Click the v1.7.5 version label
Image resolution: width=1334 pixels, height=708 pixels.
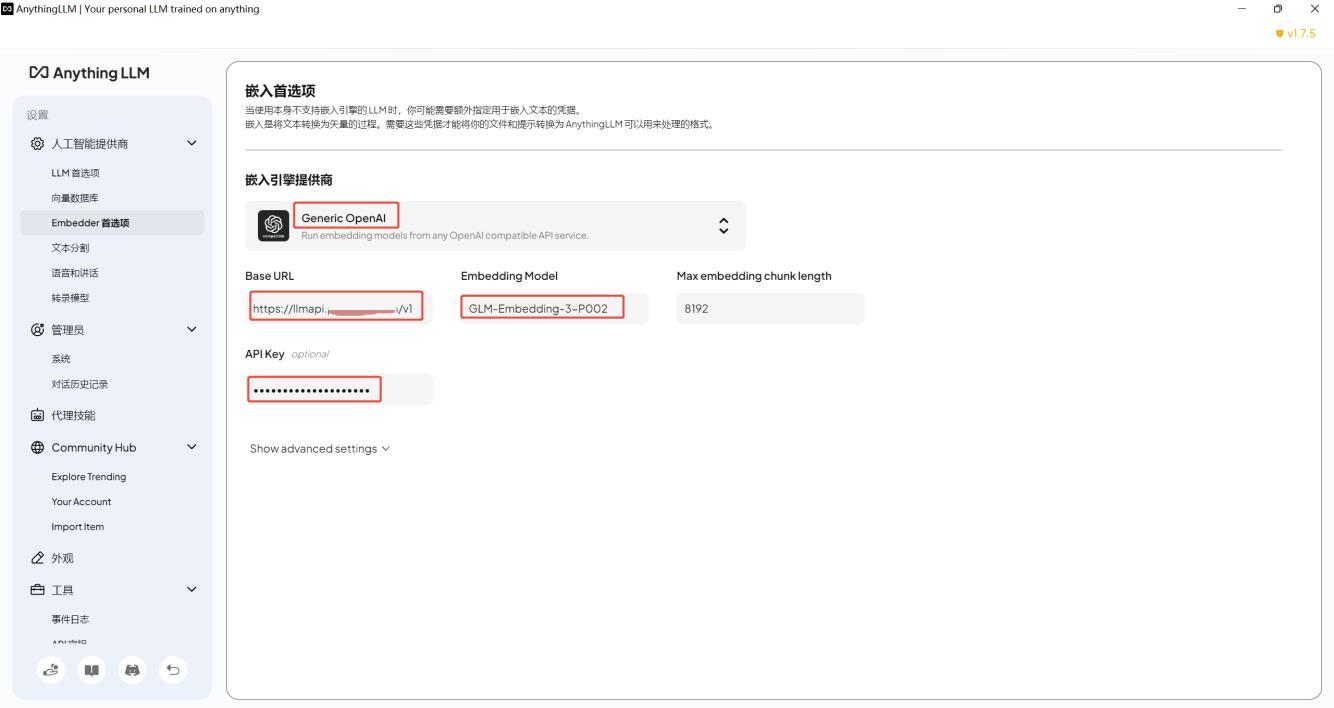(x=1295, y=33)
